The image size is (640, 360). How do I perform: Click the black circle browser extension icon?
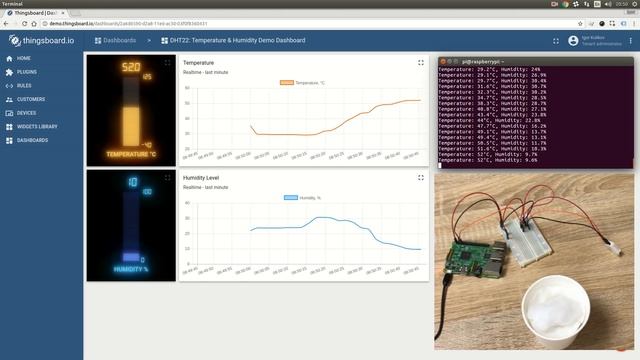602,24
